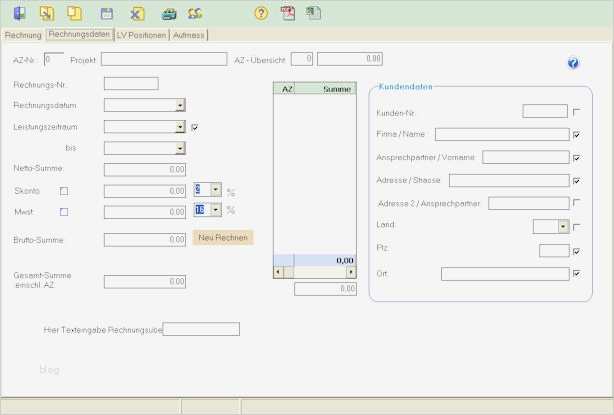Open the Rechnung tab
Image resolution: width=614 pixels, height=415 pixels.
pyautogui.click(x=23, y=35)
